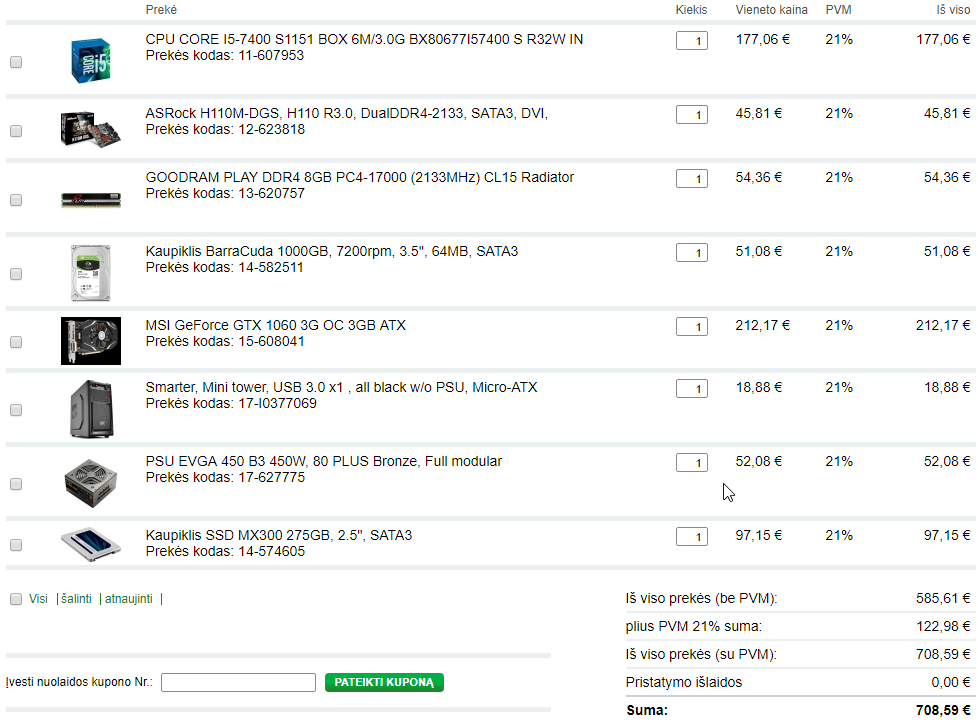The height and width of the screenshot is (722, 978).
Task: Open the MX300 SSD product image
Action: (x=91, y=544)
